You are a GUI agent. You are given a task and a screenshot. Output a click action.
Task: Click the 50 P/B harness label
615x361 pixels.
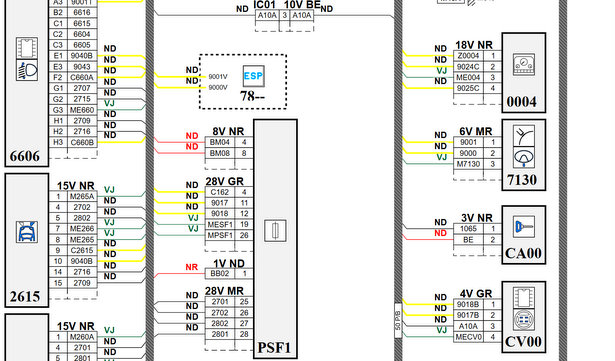[x=398, y=321]
